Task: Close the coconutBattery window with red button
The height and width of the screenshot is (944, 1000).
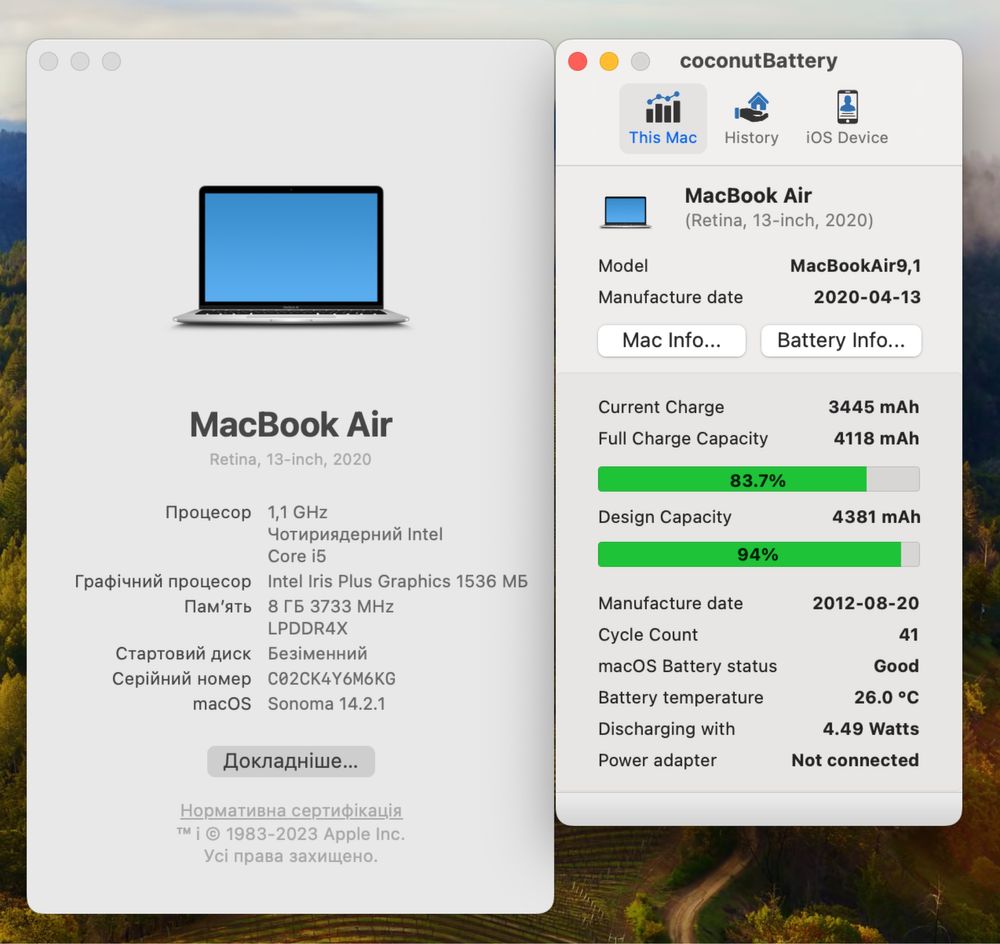Action: [578, 61]
